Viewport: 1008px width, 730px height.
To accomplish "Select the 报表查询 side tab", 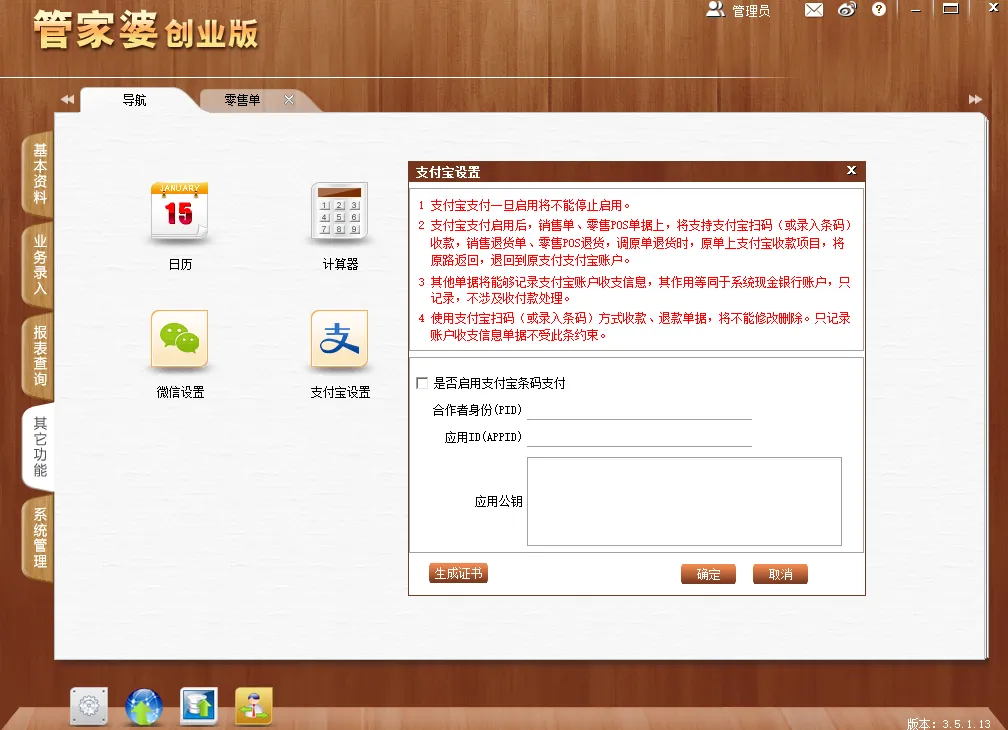I will 39,355.
